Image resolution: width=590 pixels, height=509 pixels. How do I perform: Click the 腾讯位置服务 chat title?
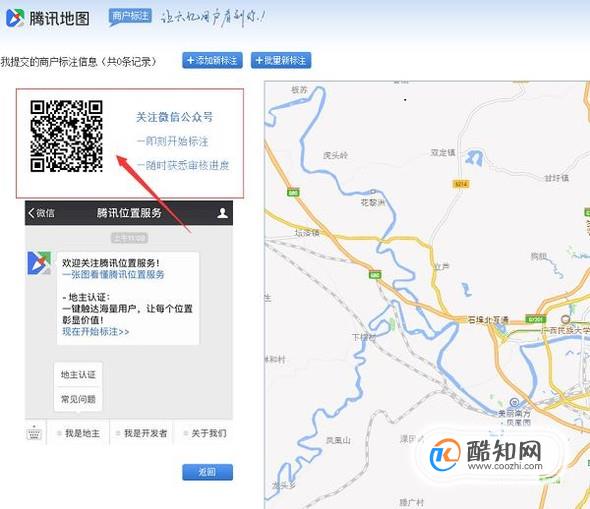click(x=129, y=213)
